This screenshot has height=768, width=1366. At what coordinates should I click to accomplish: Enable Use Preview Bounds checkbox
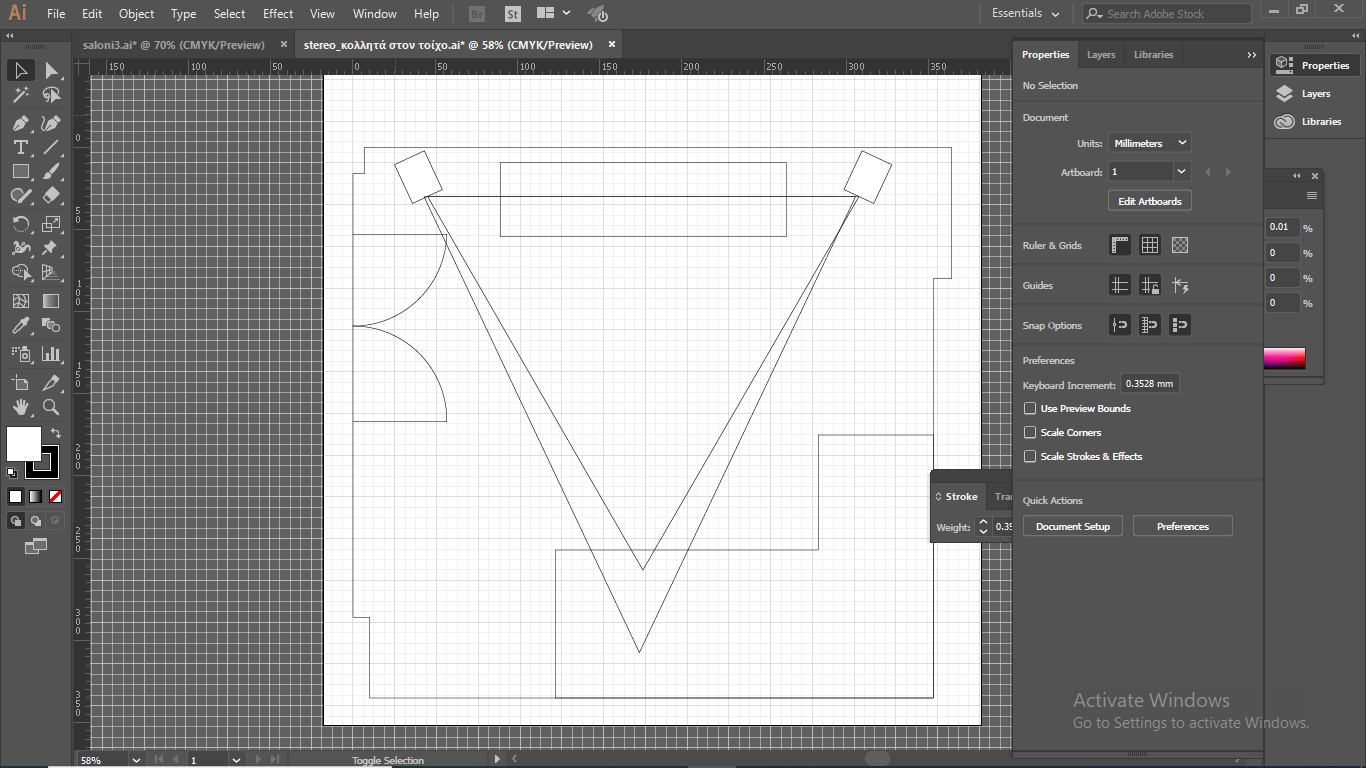coord(1030,408)
